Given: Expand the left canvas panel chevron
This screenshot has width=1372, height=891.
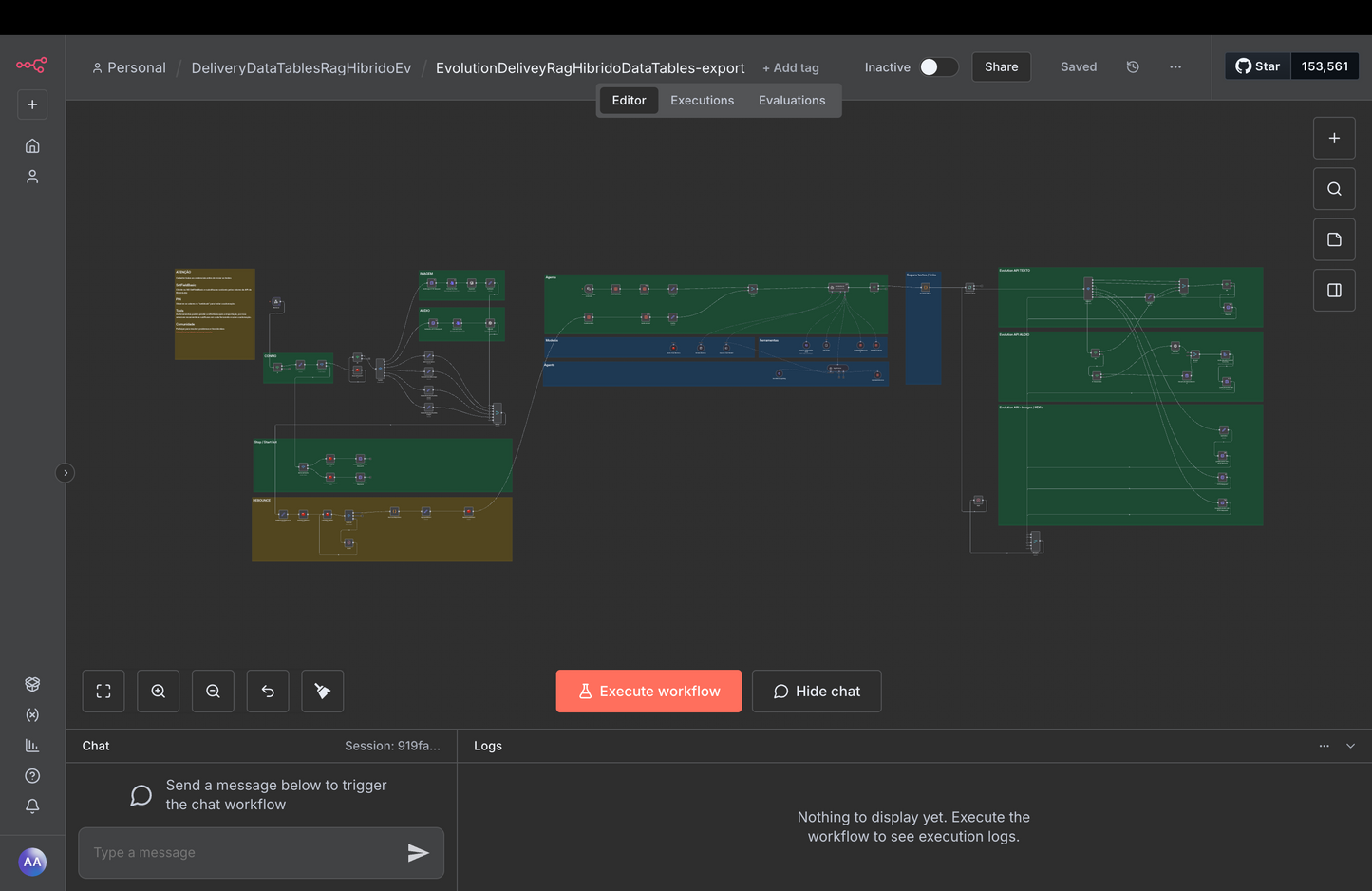Looking at the screenshot, I should click(x=65, y=472).
